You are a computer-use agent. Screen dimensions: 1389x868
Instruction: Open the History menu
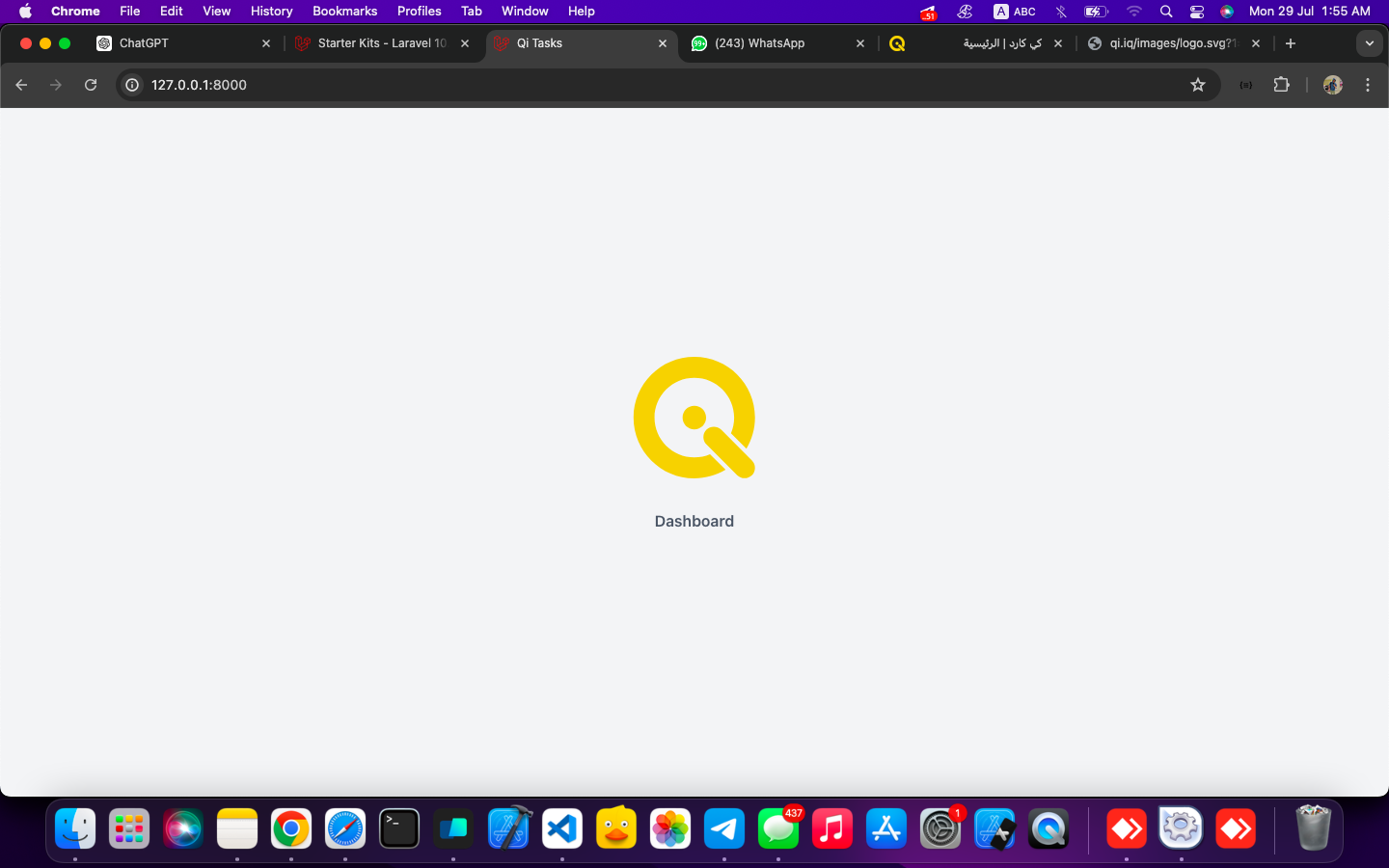coord(272,12)
